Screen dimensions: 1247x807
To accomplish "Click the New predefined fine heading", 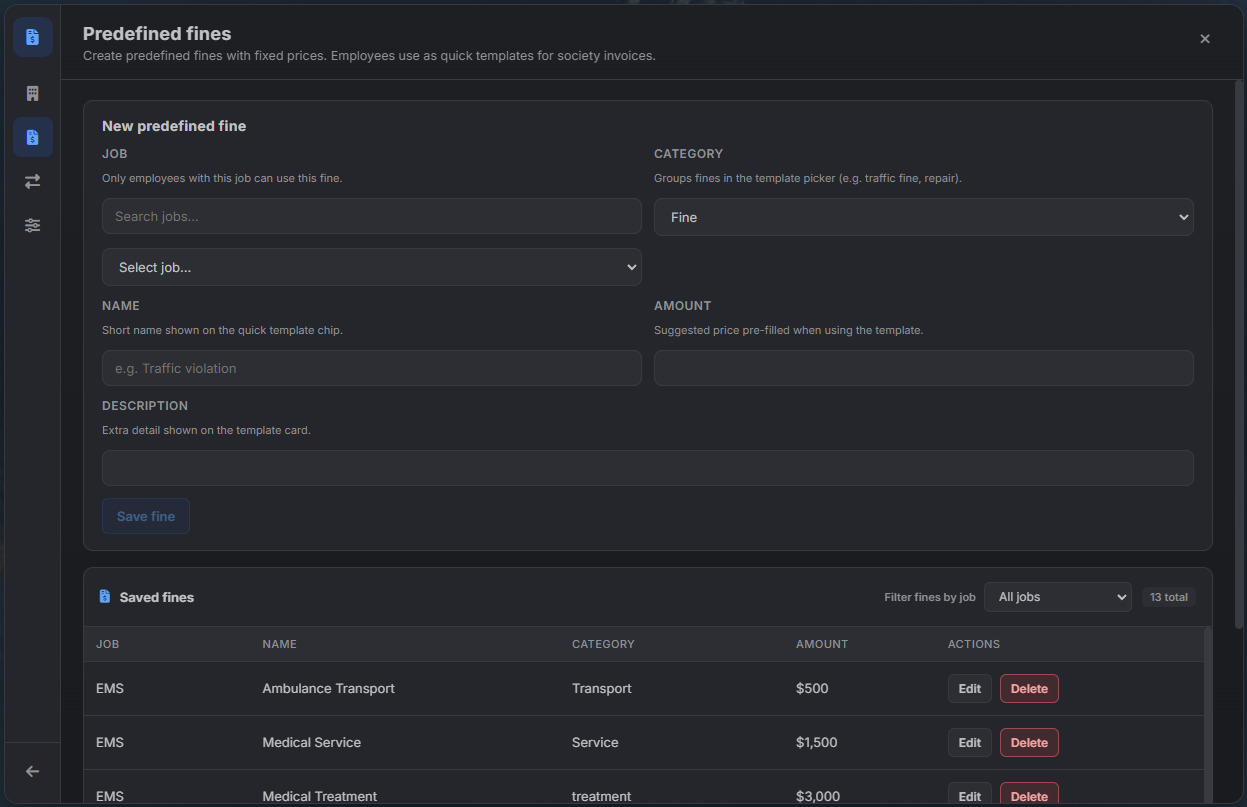I will point(174,126).
